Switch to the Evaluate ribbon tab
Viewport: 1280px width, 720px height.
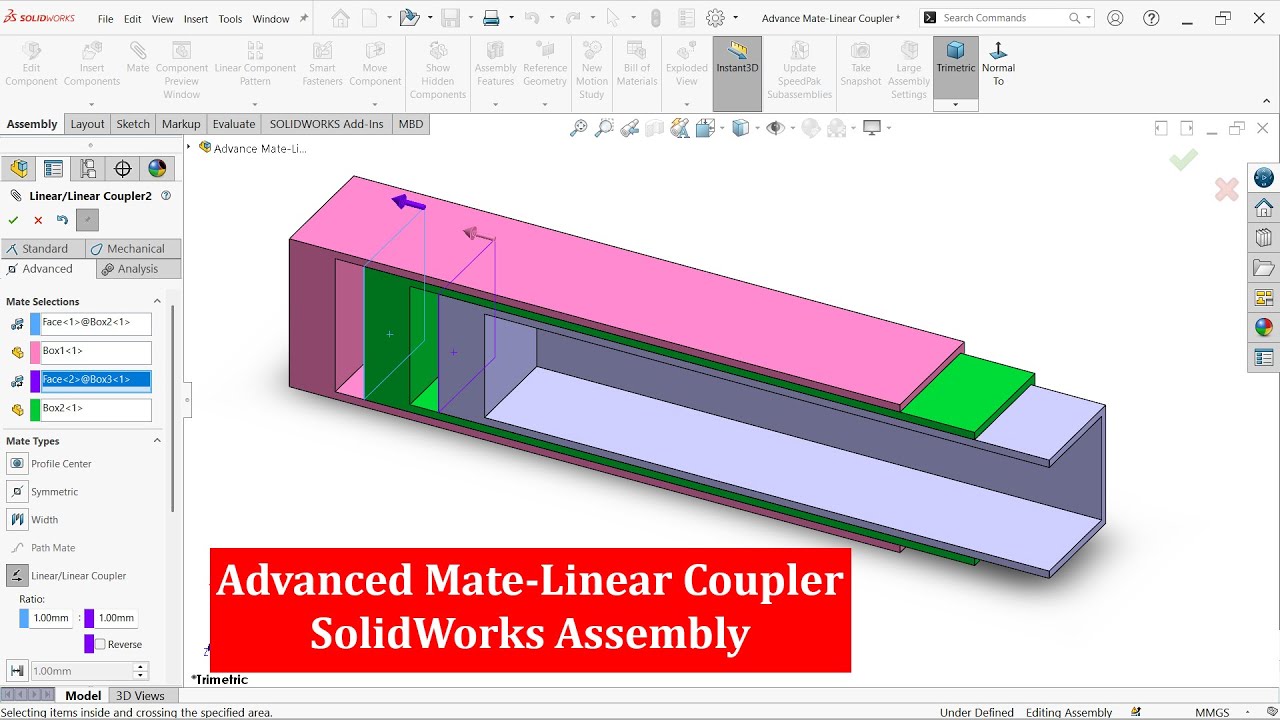click(234, 124)
